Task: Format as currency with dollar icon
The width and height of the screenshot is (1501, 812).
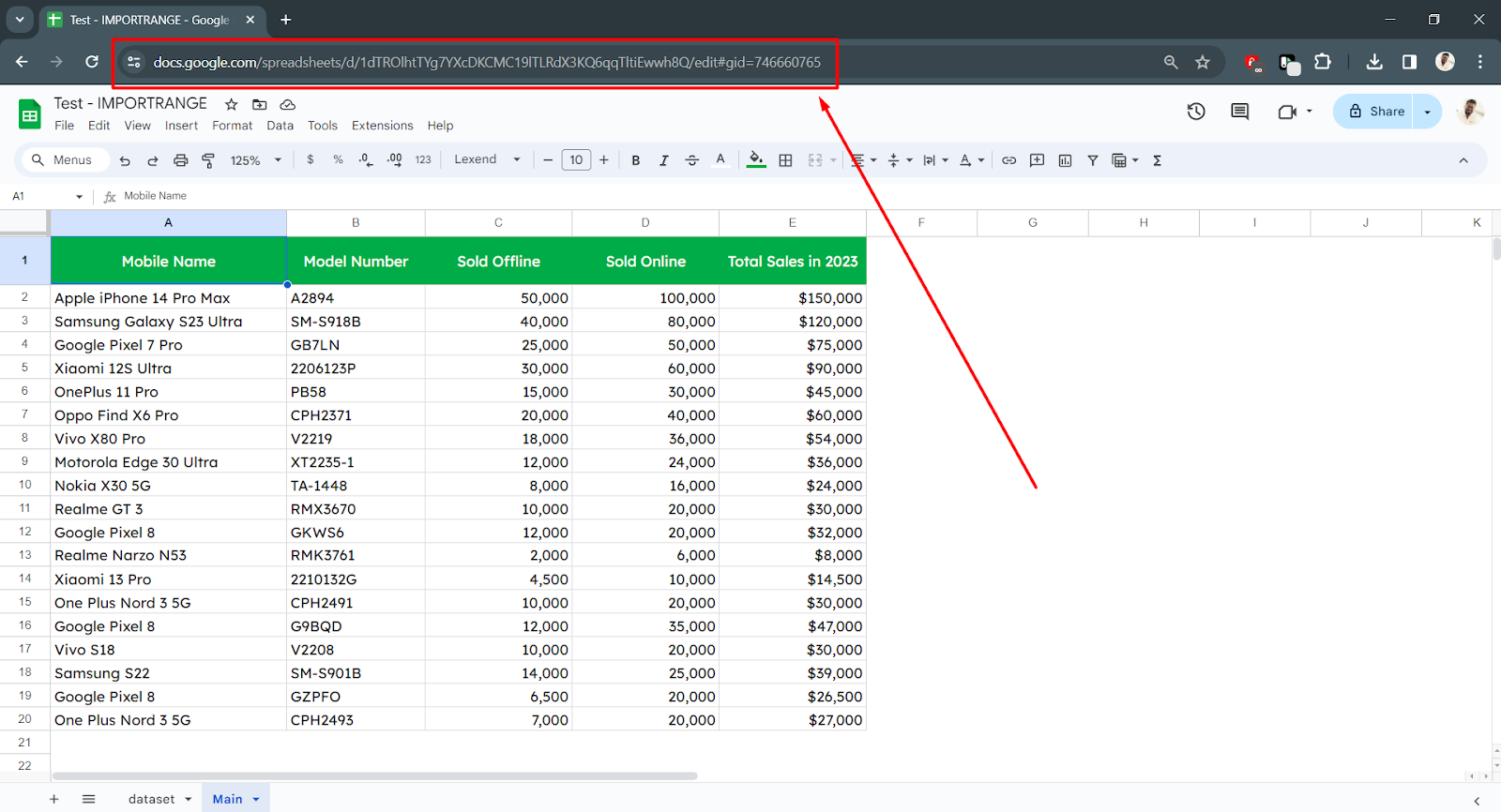Action: (311, 159)
